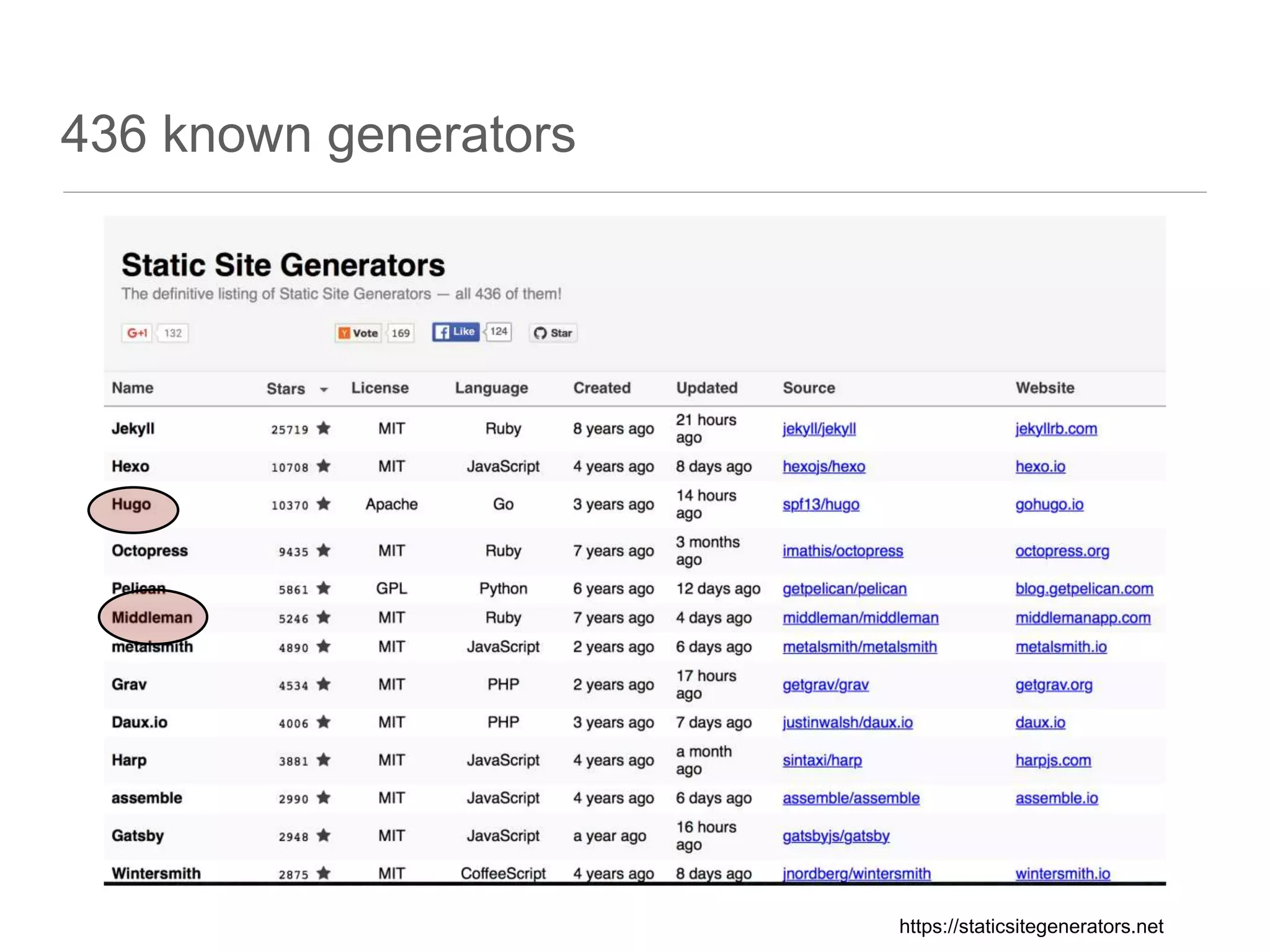The image size is (1270, 952).
Task: Sort by the Stars column header
Action: point(286,389)
